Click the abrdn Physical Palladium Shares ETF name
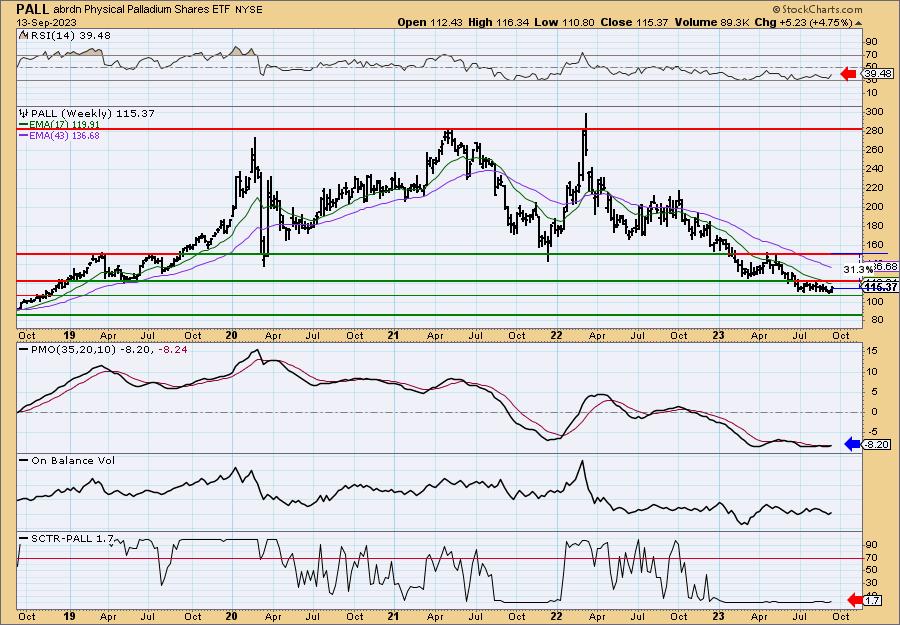Viewport: 900px width, 625px height. pos(143,9)
